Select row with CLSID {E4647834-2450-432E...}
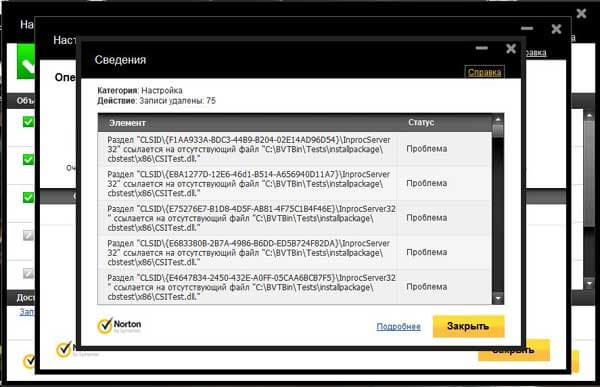Image resolution: width=600 pixels, height=387 pixels. click(x=295, y=287)
